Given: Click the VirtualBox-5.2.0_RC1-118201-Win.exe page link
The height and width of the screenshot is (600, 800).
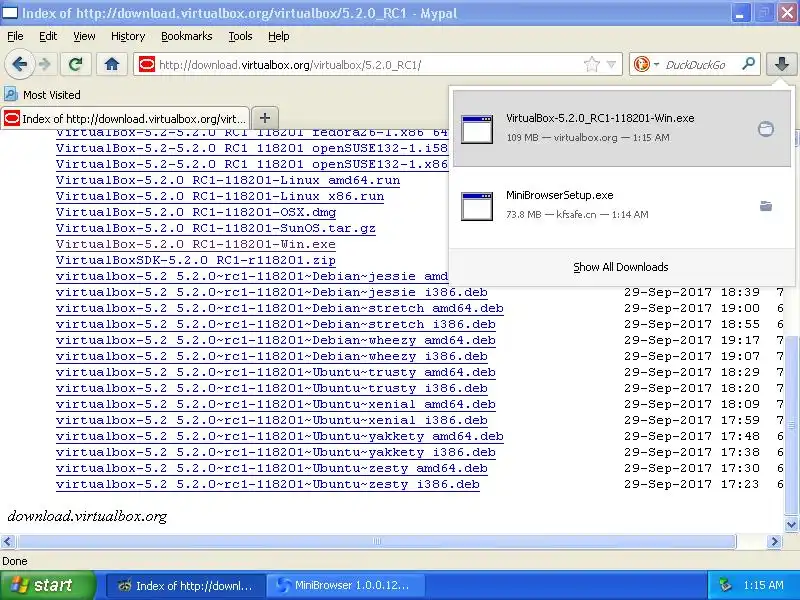Looking at the screenshot, I should click(x=196, y=244).
